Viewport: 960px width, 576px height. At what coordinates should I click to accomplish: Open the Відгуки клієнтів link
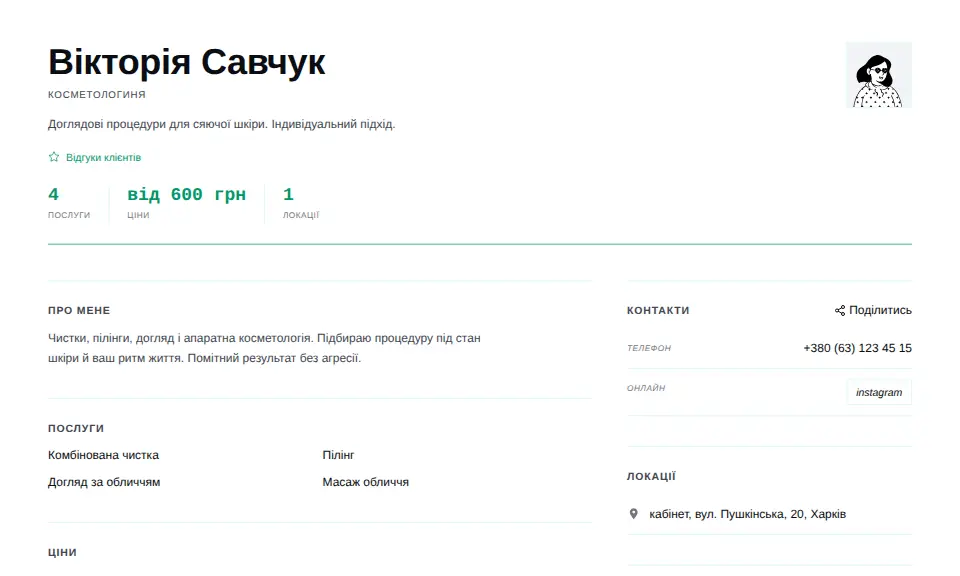103,157
